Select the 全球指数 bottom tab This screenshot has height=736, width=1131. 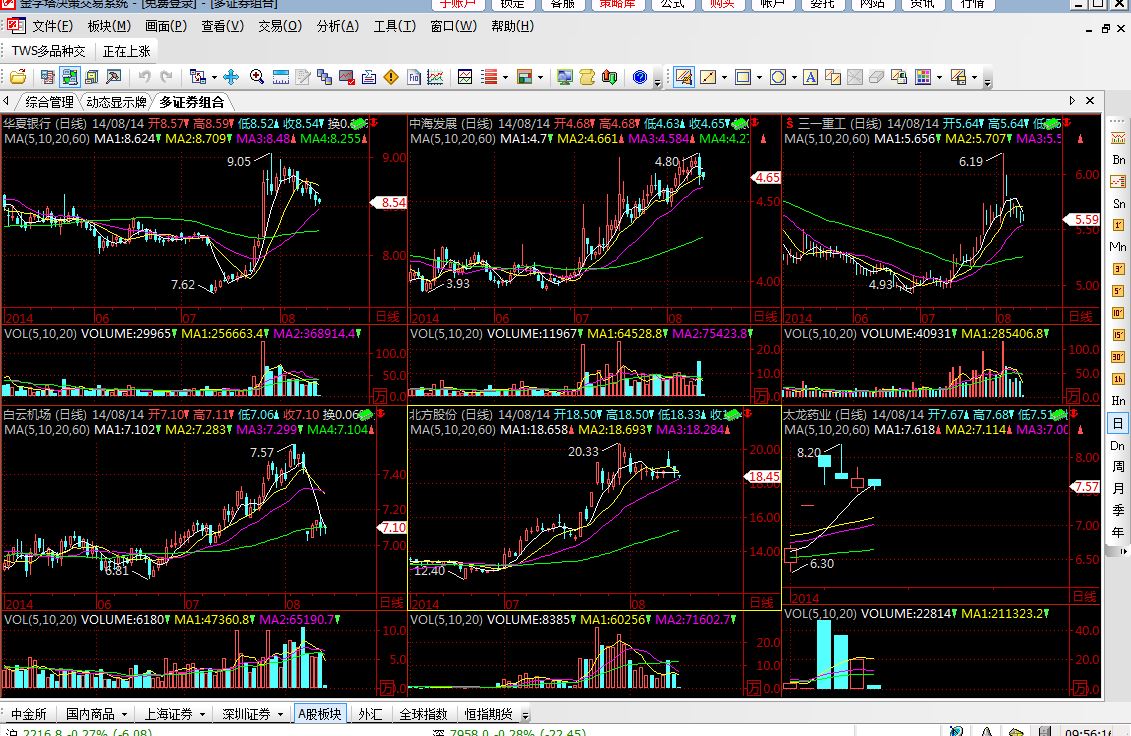click(x=423, y=714)
